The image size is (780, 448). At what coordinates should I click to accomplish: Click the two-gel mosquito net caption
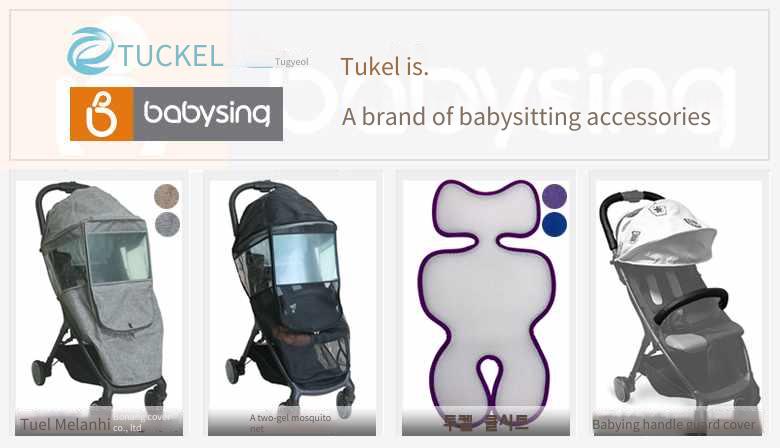click(291, 423)
